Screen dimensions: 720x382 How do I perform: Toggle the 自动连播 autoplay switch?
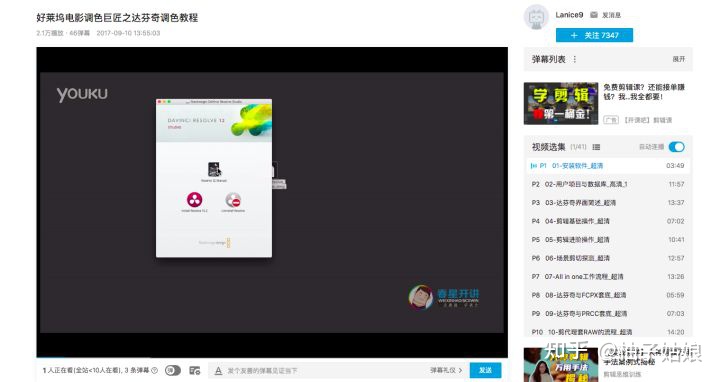tap(676, 147)
